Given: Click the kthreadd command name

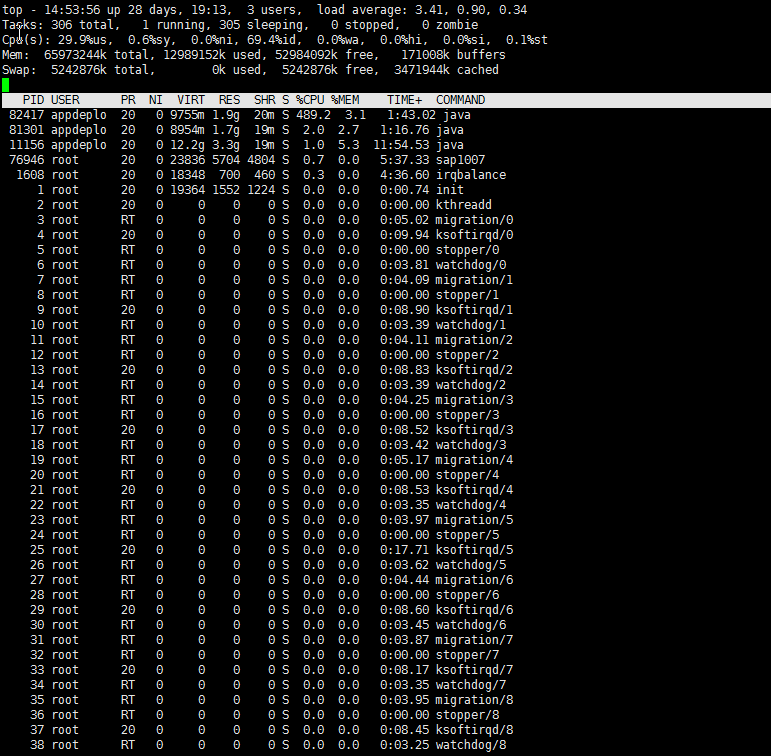Looking at the screenshot, I should coord(464,205).
